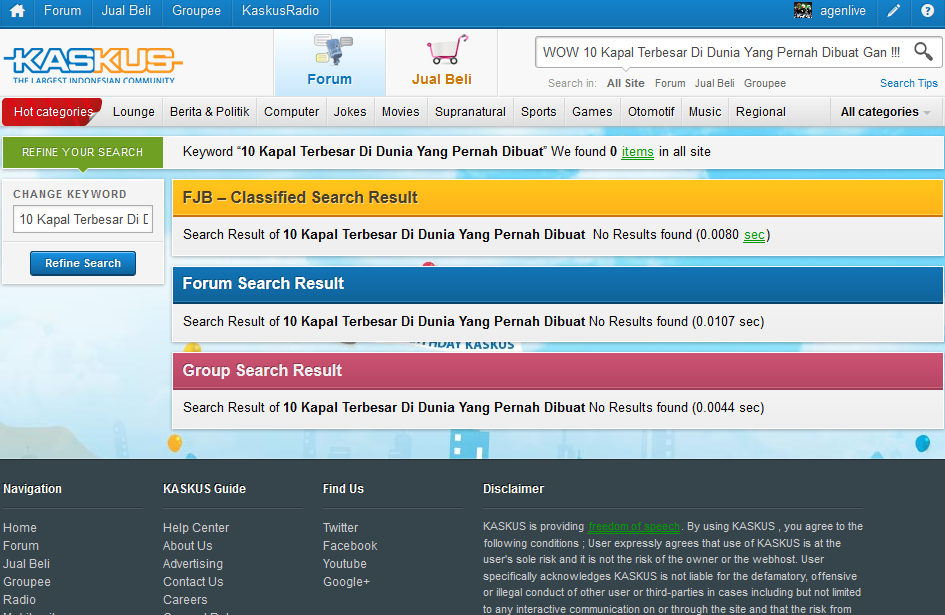Image resolution: width=945 pixels, height=615 pixels.
Task: Click the Change Keyword input field
Action: click(x=83, y=219)
